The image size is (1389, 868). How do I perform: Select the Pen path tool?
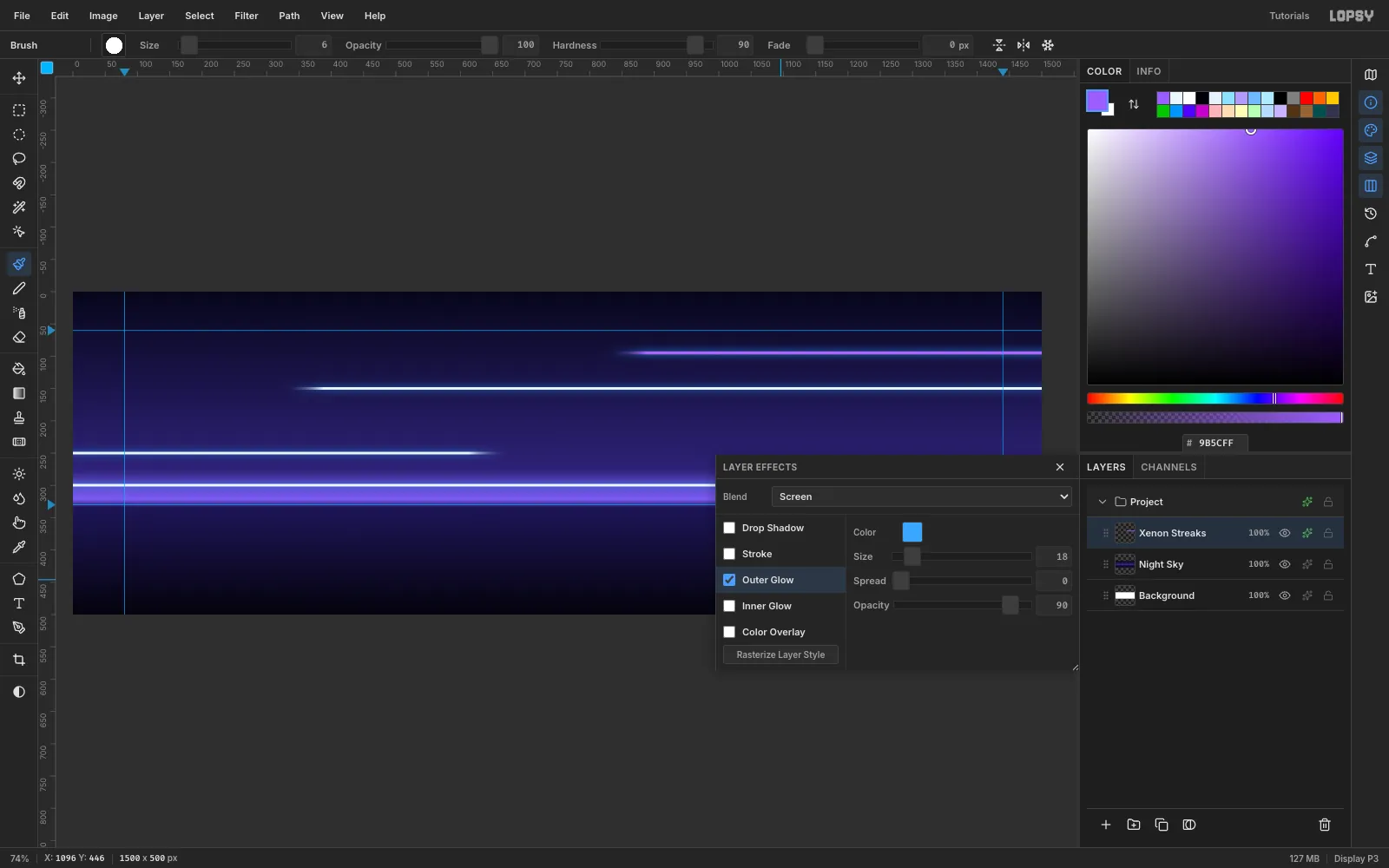pos(19,628)
